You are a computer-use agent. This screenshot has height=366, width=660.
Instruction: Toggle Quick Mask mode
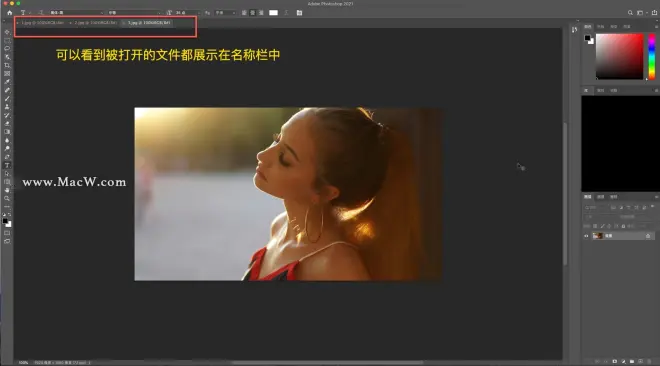[7, 233]
